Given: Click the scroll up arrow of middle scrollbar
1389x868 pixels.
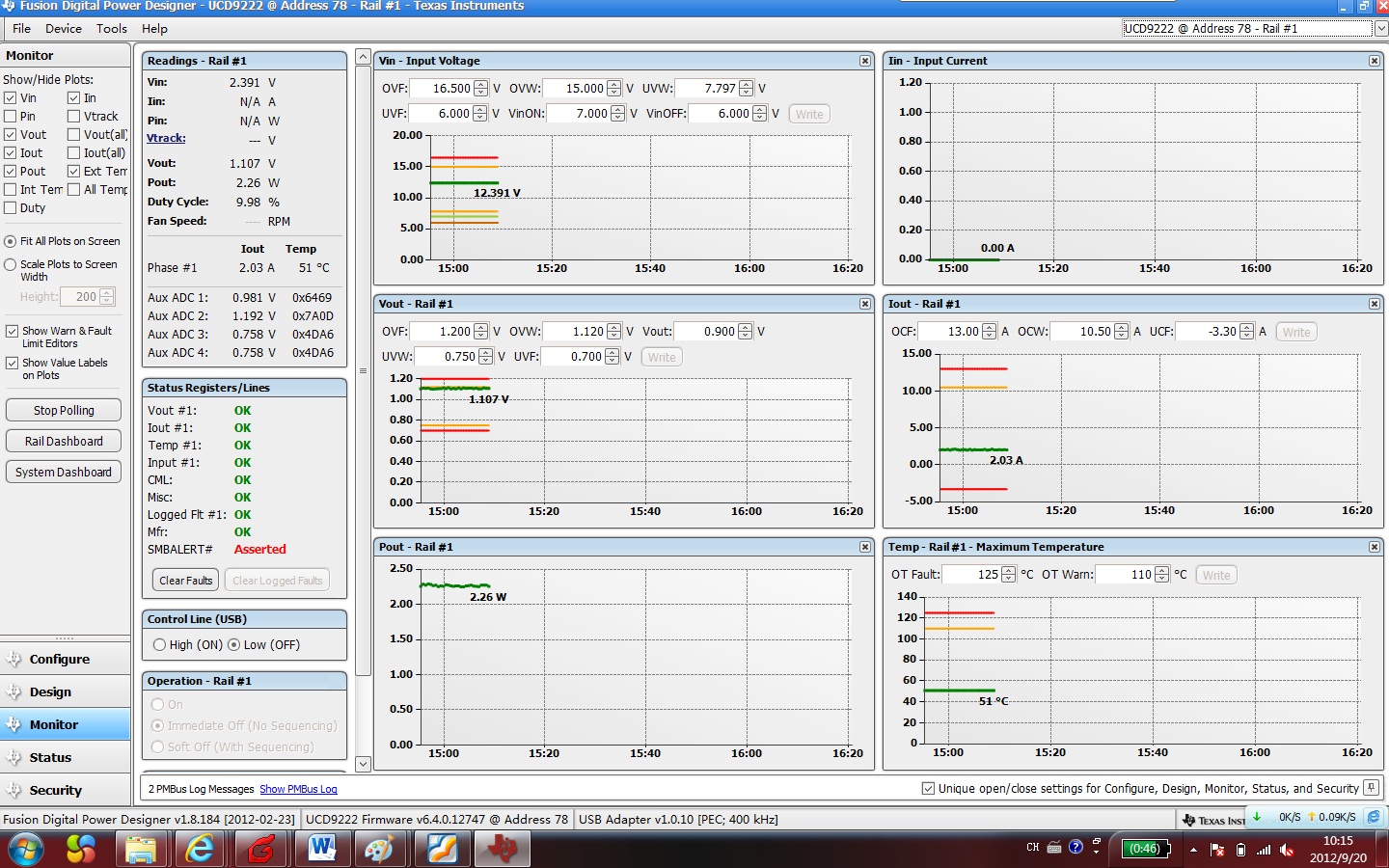Looking at the screenshot, I should click(x=363, y=57).
